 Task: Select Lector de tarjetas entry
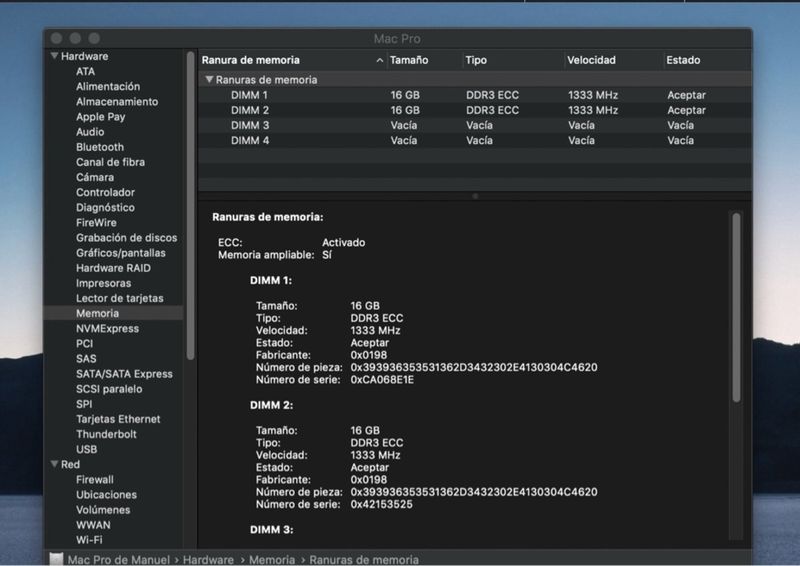point(119,298)
